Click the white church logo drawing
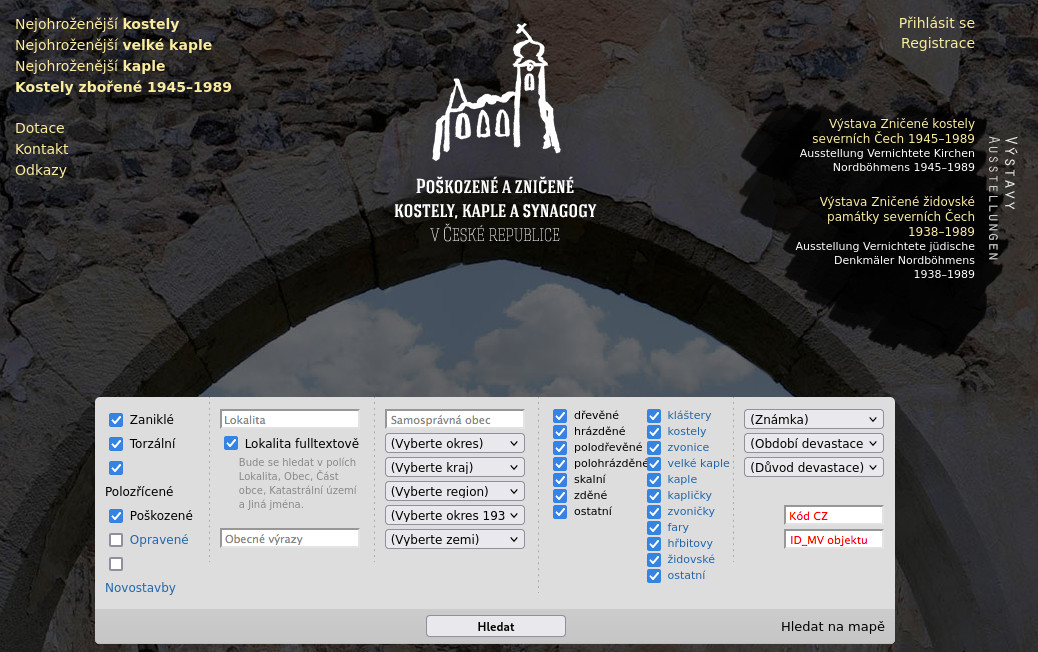1038x652 pixels. tap(496, 92)
